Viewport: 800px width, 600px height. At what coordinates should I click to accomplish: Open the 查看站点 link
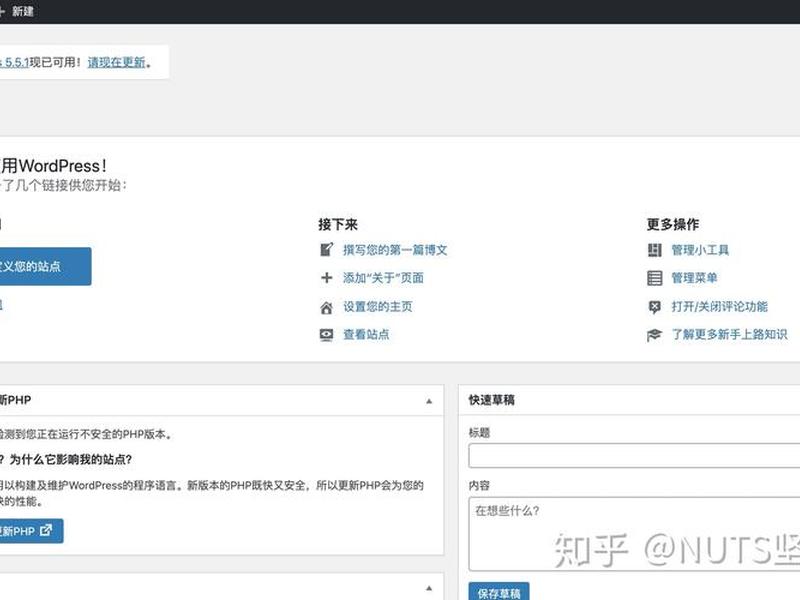pos(366,335)
